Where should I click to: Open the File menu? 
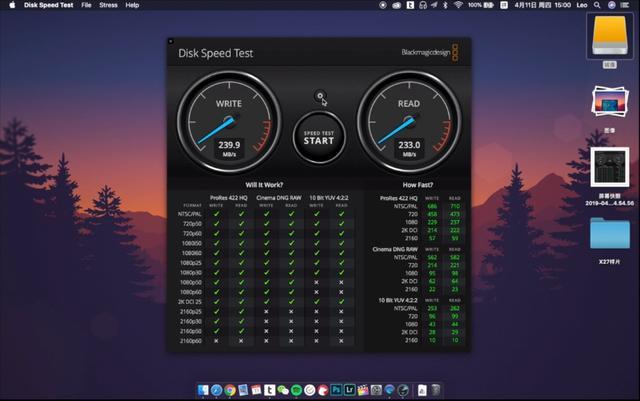coord(86,5)
